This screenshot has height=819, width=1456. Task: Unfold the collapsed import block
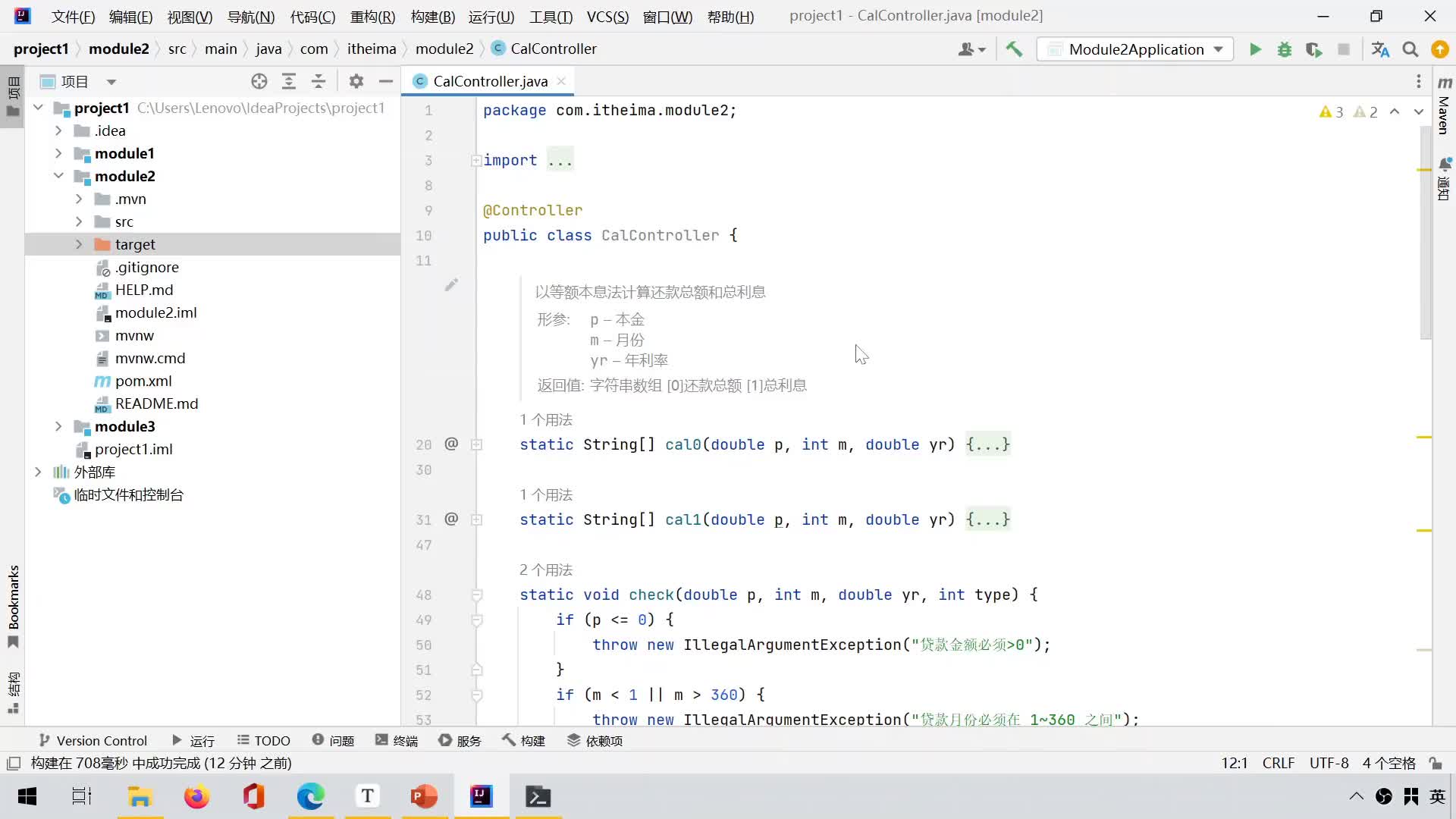pos(476,160)
